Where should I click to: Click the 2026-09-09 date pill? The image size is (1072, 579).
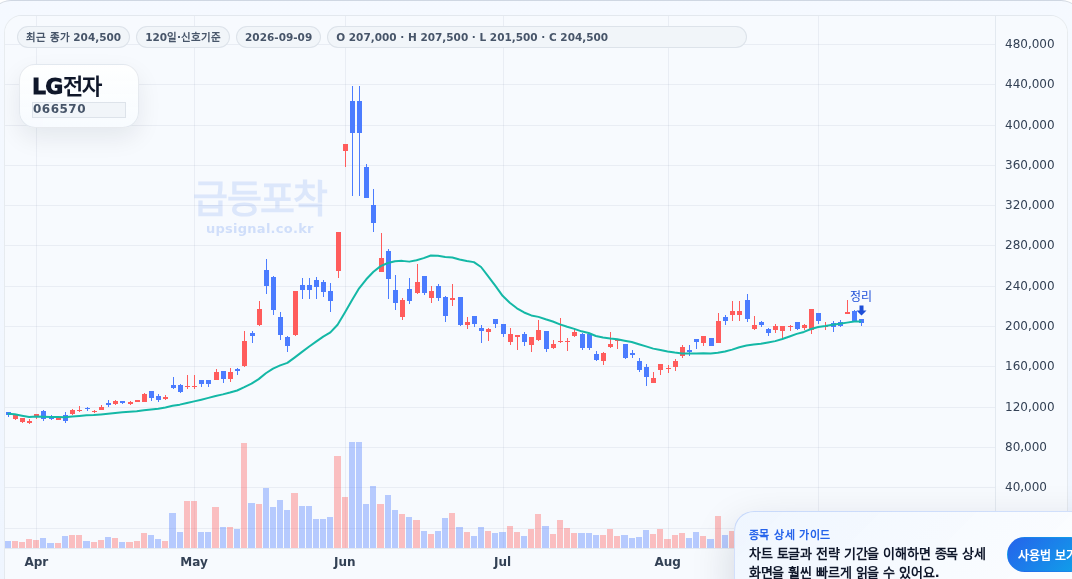[278, 37]
